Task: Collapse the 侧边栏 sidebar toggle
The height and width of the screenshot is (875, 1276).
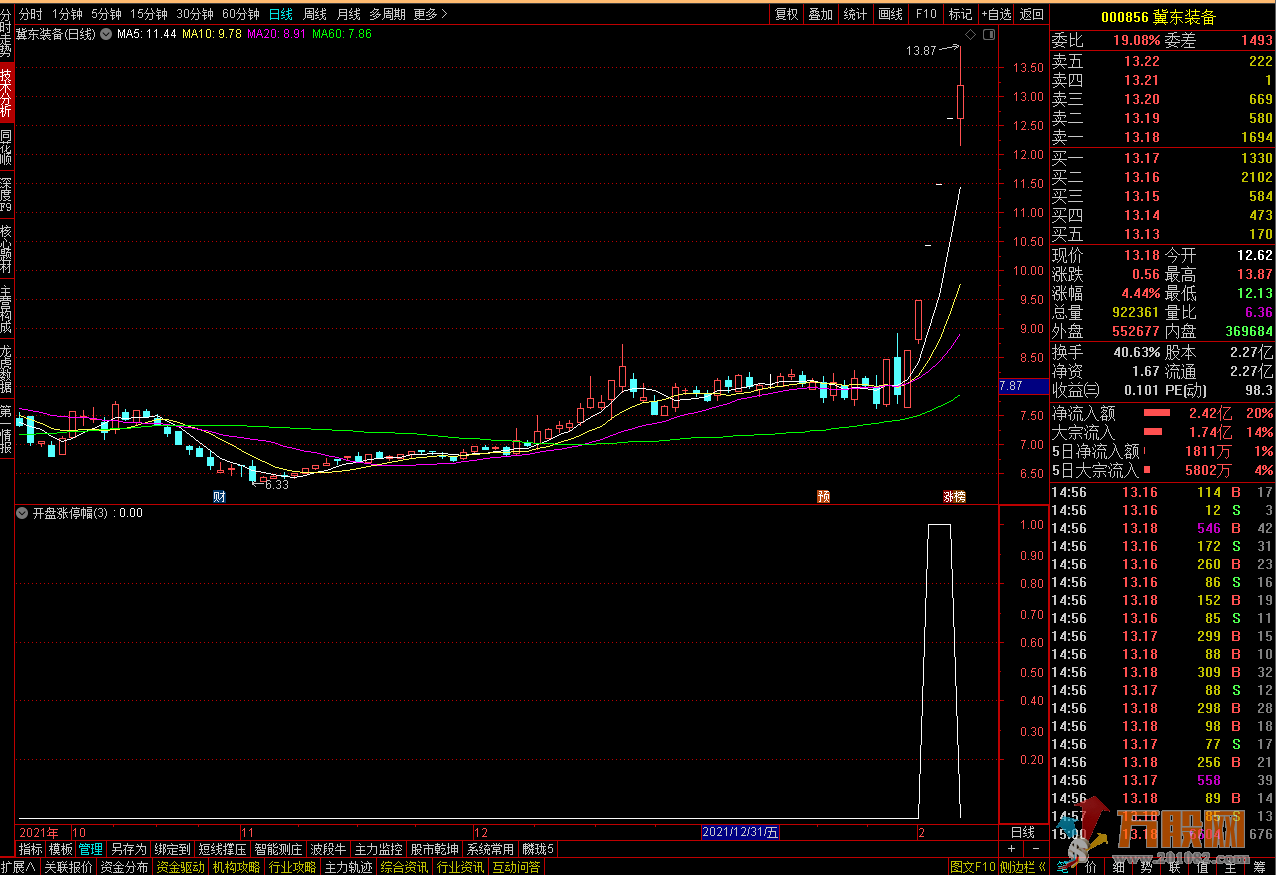Action: (x=1022, y=867)
